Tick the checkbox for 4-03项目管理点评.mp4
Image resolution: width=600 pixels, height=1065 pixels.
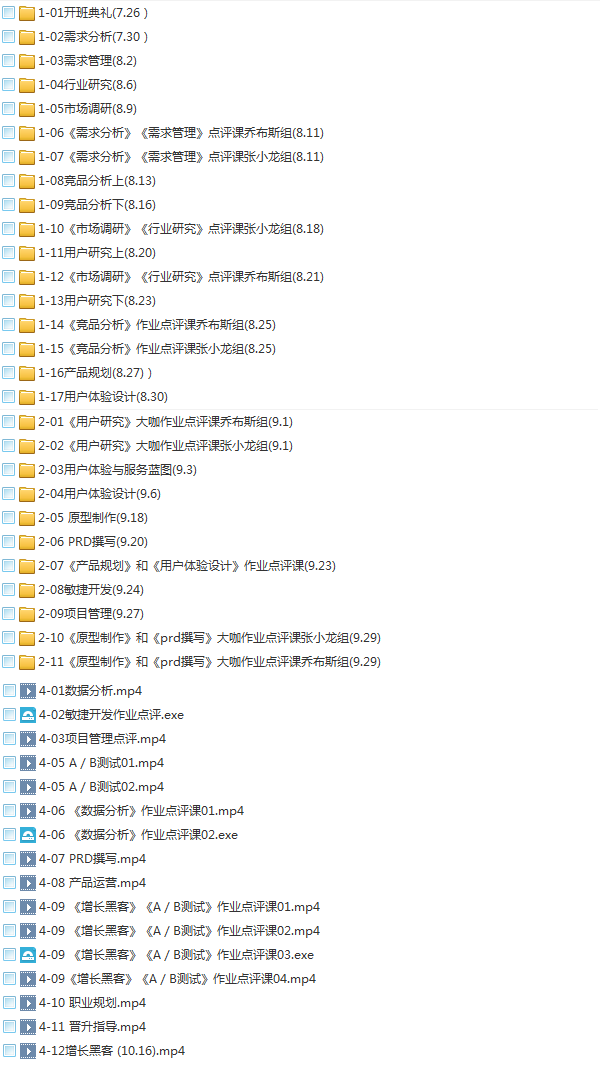point(9,738)
